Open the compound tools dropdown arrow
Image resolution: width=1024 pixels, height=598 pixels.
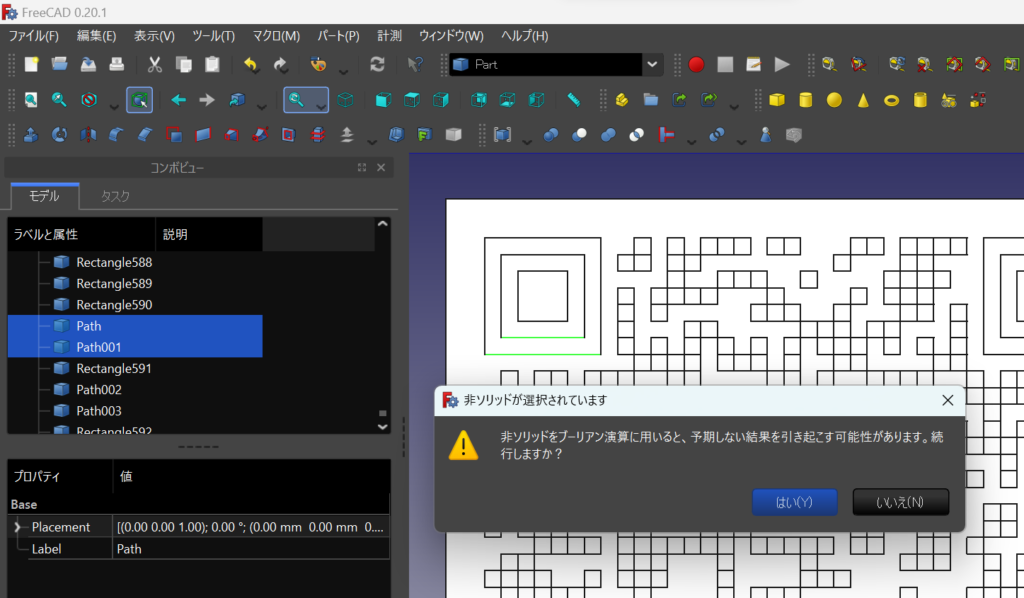(526, 141)
